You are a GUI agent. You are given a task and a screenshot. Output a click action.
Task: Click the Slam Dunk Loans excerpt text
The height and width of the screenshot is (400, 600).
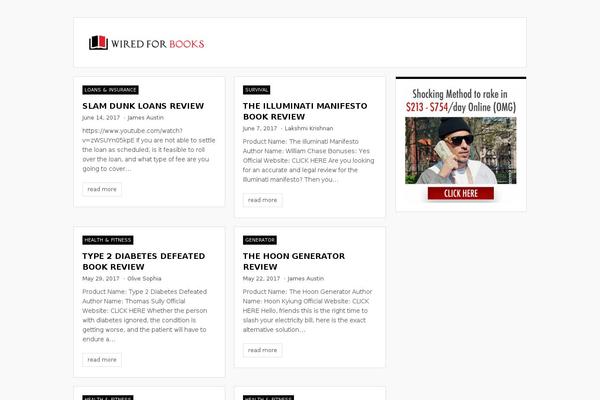(149, 150)
